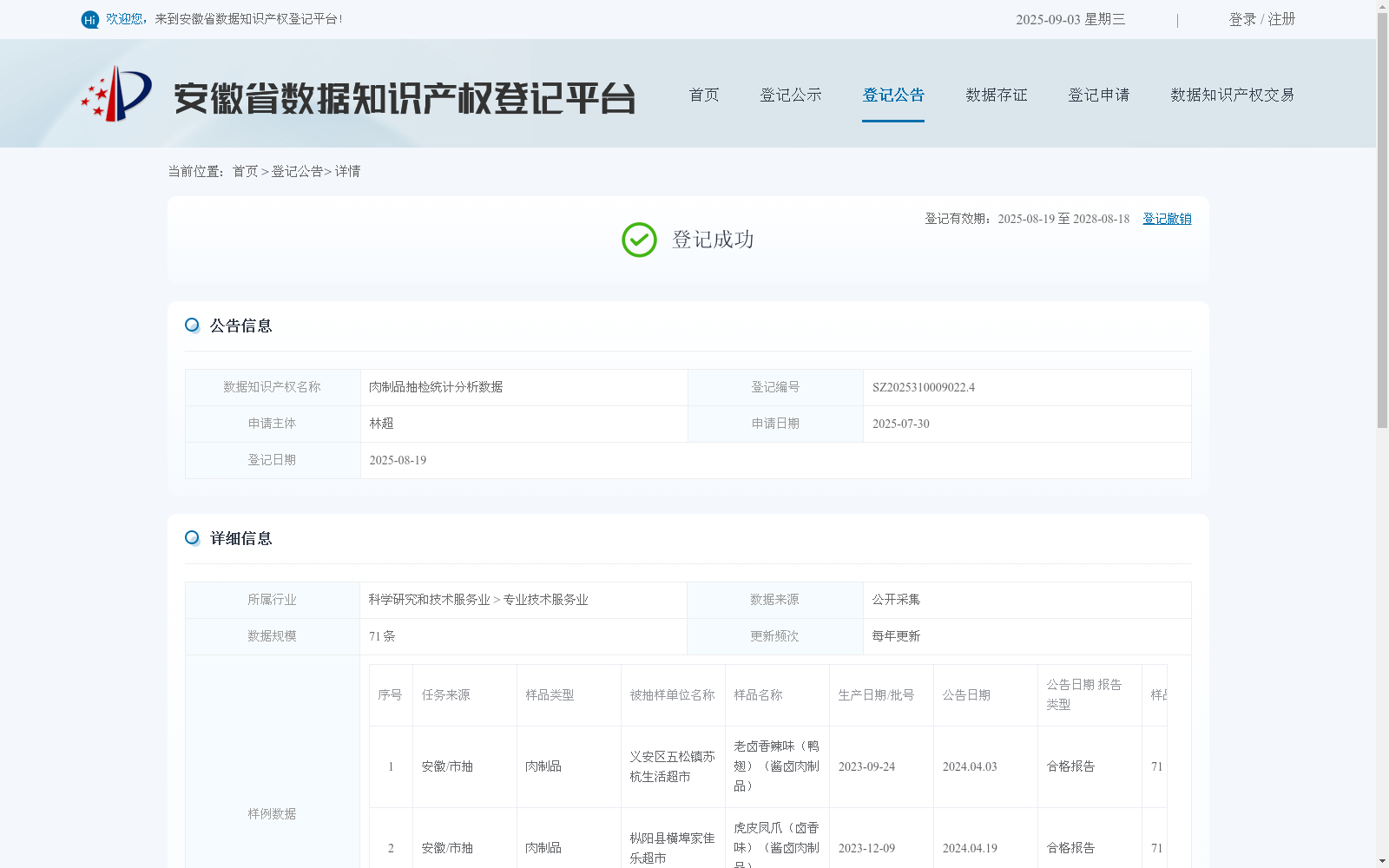Click the name 肉制品抽检统计分析数据

pos(436,387)
